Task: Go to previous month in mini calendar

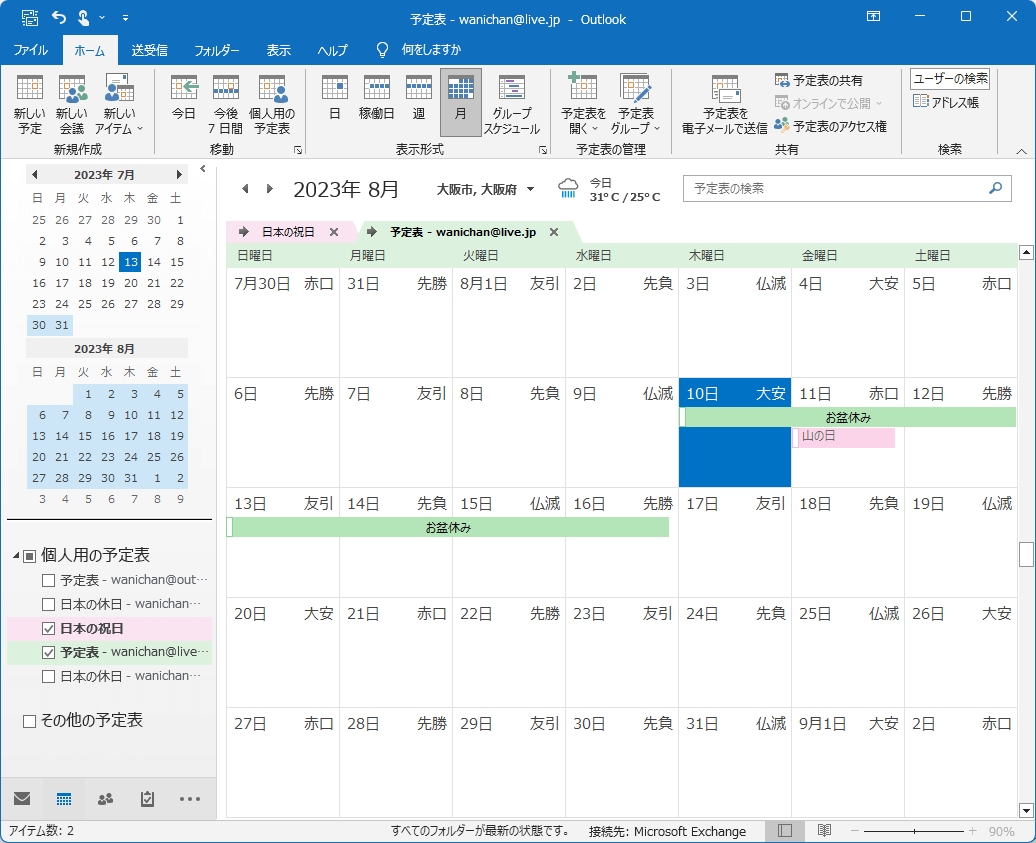Action: click(34, 174)
